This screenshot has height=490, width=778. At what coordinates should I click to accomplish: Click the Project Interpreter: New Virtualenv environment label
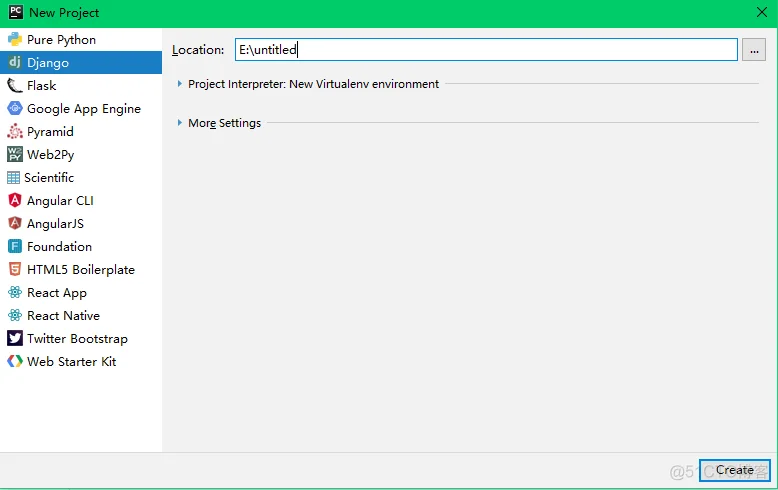pos(313,84)
